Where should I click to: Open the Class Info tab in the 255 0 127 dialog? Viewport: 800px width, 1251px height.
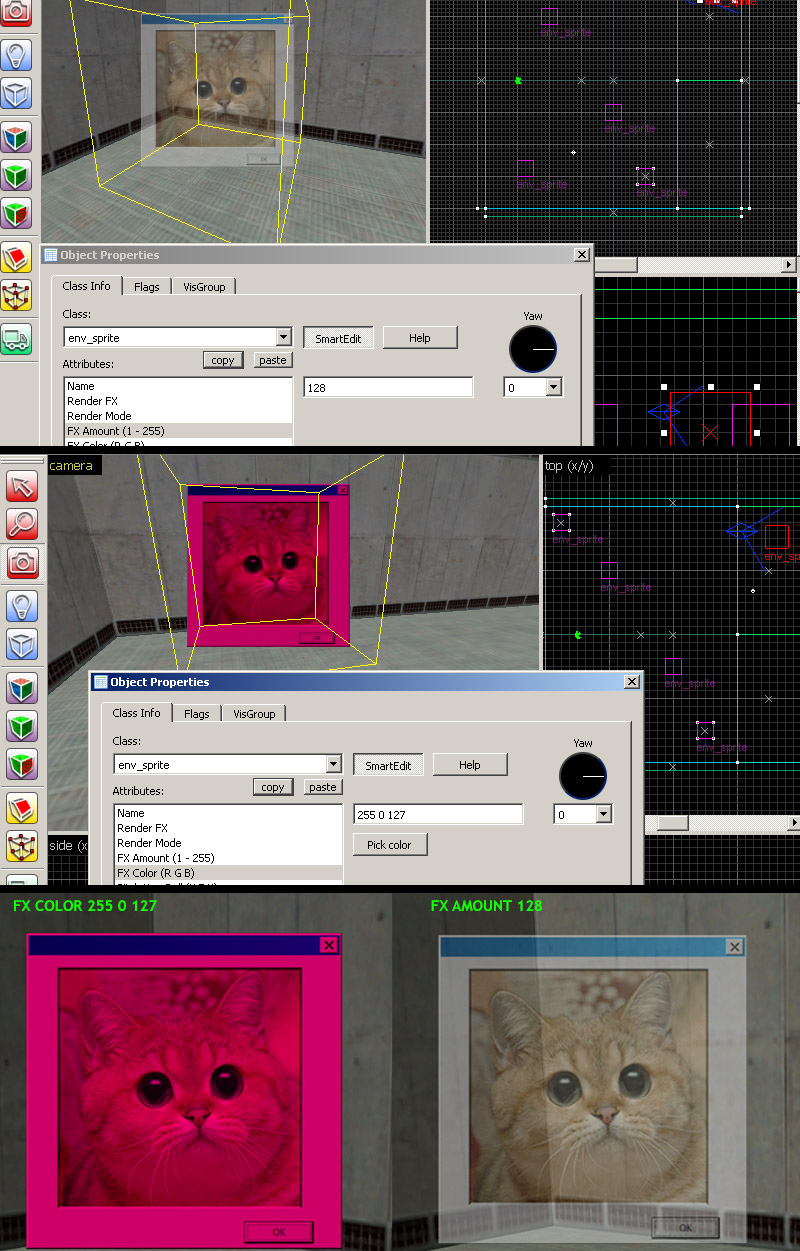pos(137,713)
